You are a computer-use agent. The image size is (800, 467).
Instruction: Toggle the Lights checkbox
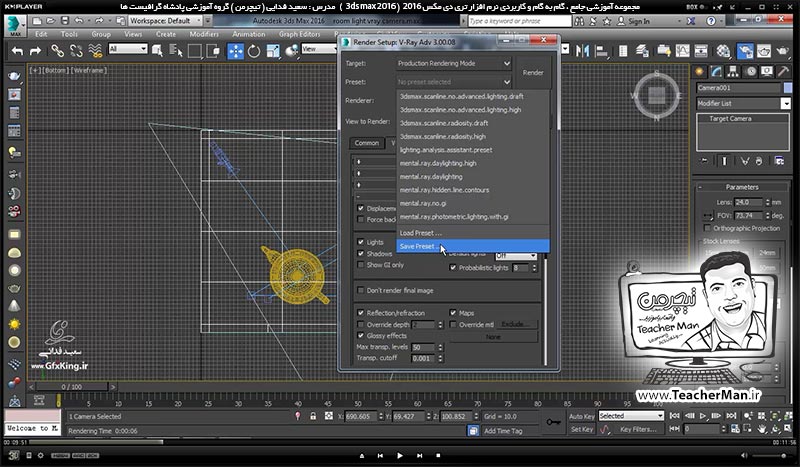pyautogui.click(x=361, y=242)
